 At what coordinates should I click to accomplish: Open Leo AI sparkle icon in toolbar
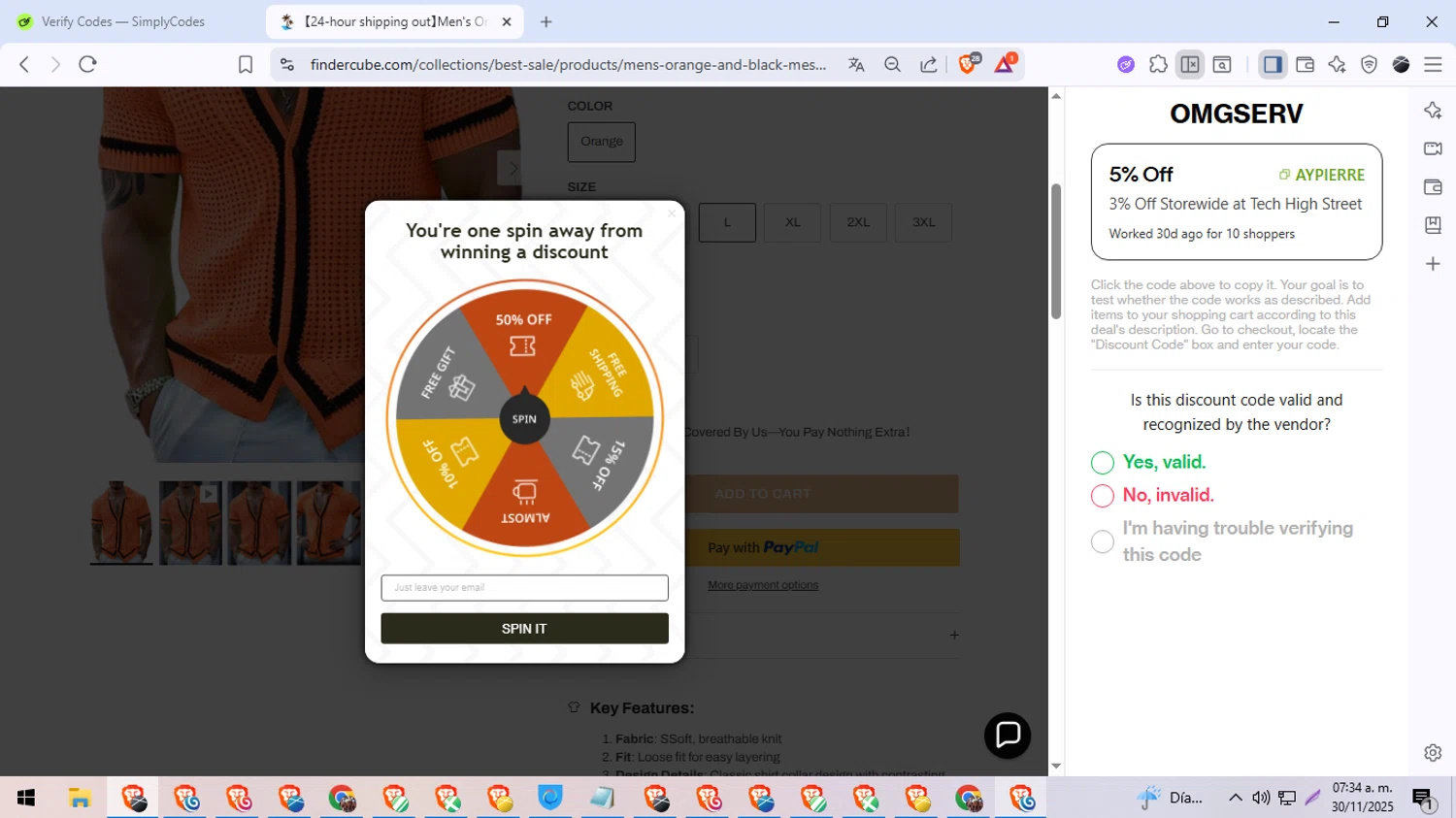pos(1337,64)
